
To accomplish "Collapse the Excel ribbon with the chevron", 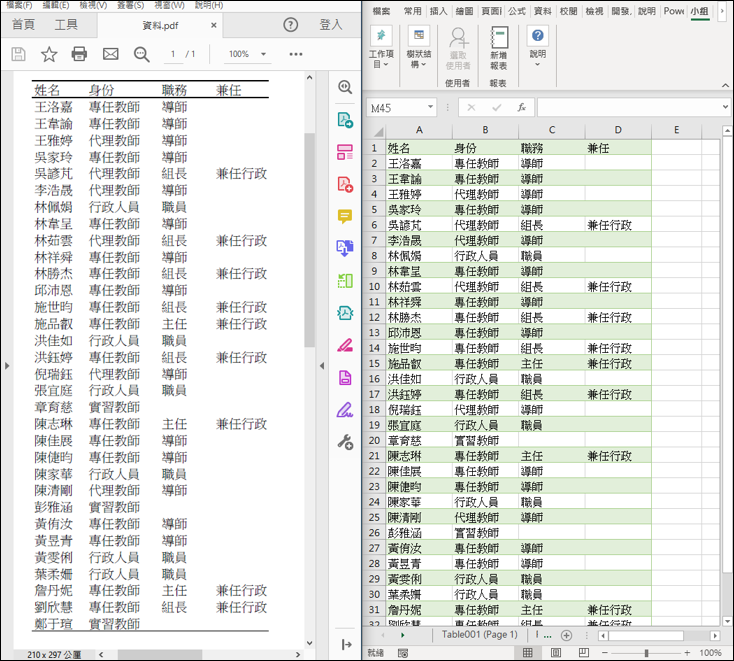I will click(725, 85).
